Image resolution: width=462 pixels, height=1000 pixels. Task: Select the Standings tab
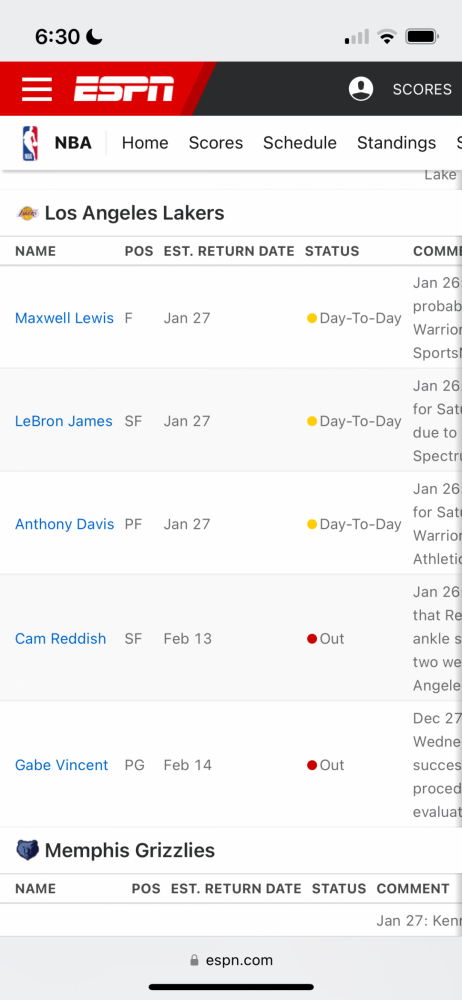[x=396, y=143]
